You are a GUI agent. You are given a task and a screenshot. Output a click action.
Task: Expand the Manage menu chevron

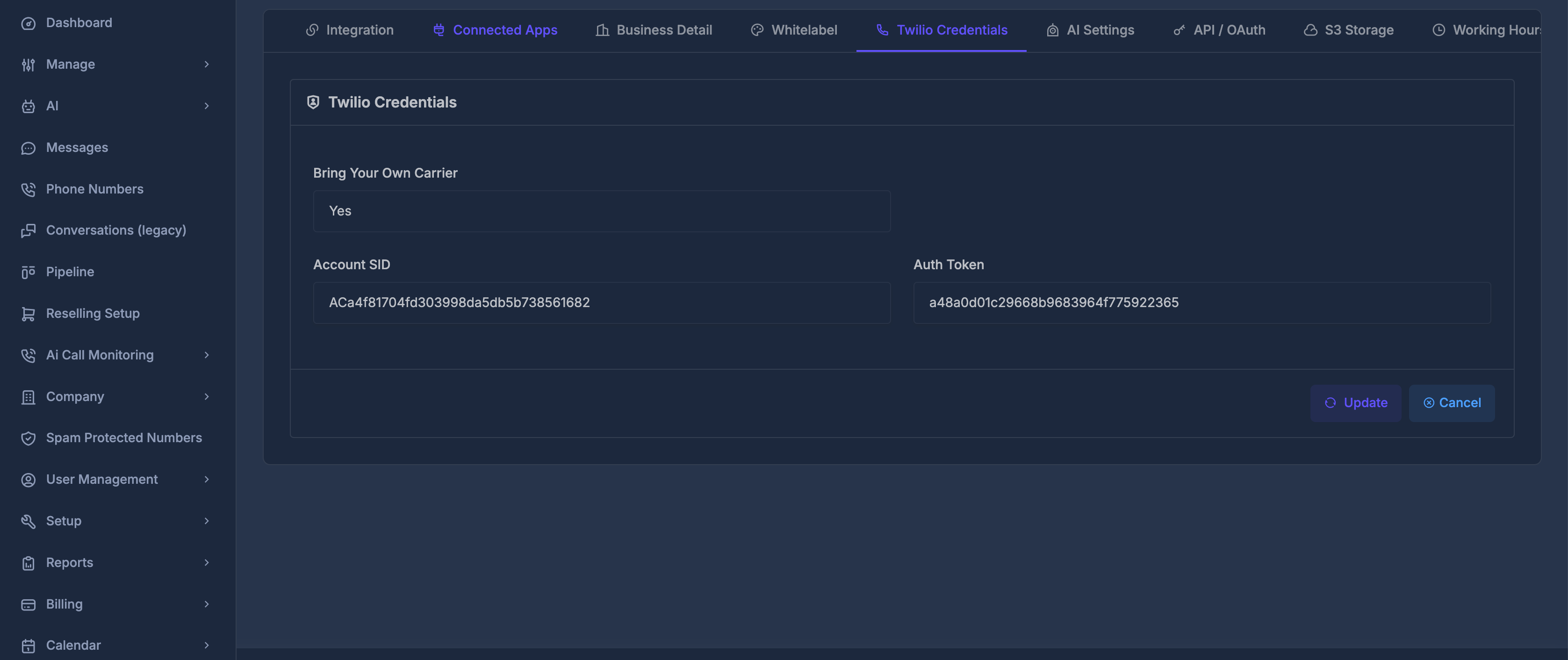point(207,65)
